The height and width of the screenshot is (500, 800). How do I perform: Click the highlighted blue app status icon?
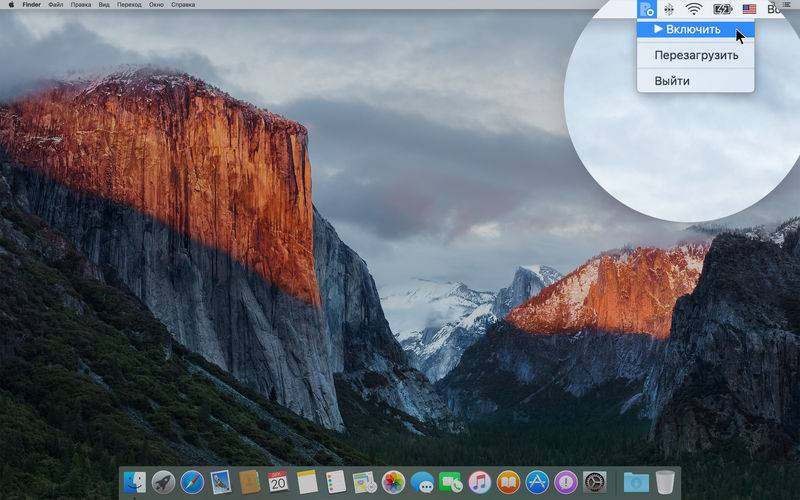tap(647, 9)
